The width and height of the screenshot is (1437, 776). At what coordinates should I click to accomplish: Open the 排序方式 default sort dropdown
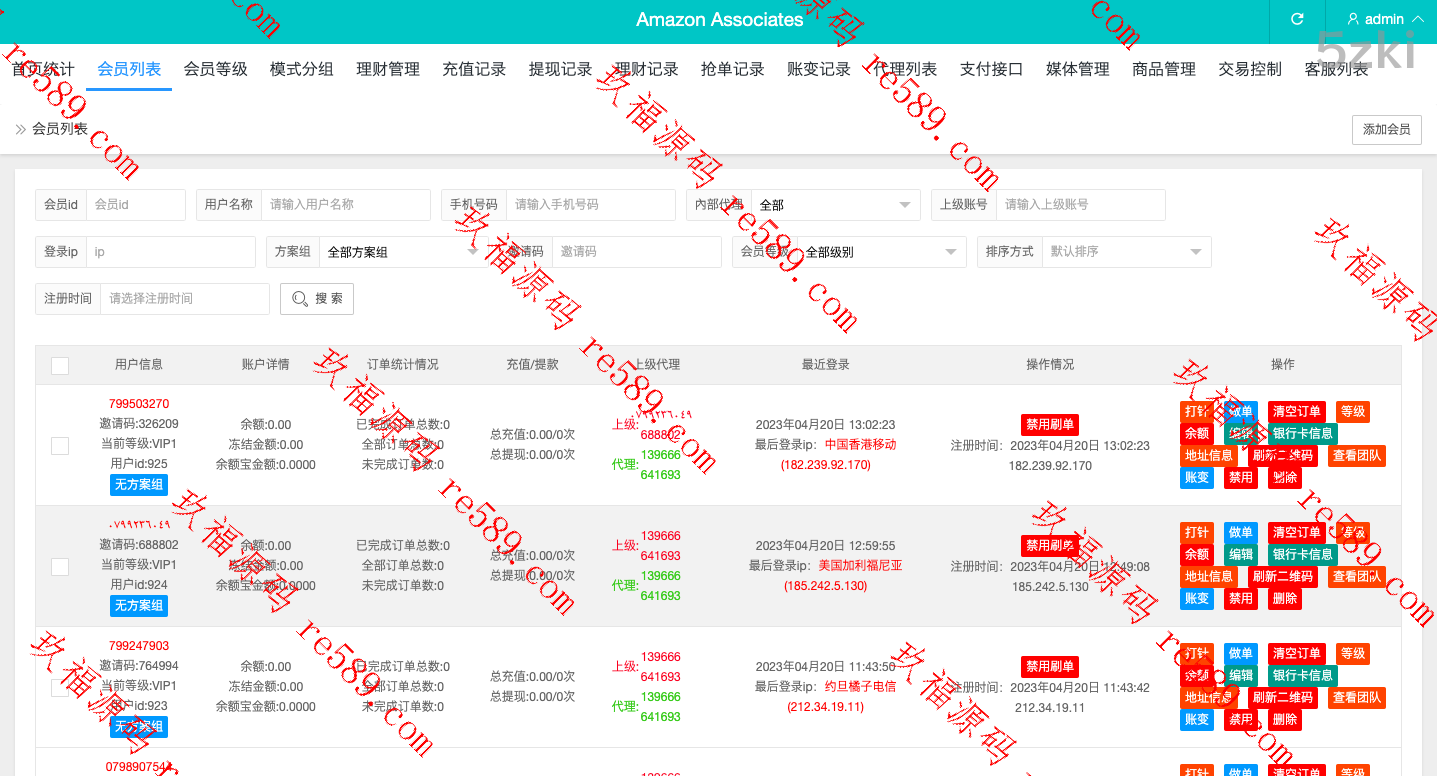1125,252
